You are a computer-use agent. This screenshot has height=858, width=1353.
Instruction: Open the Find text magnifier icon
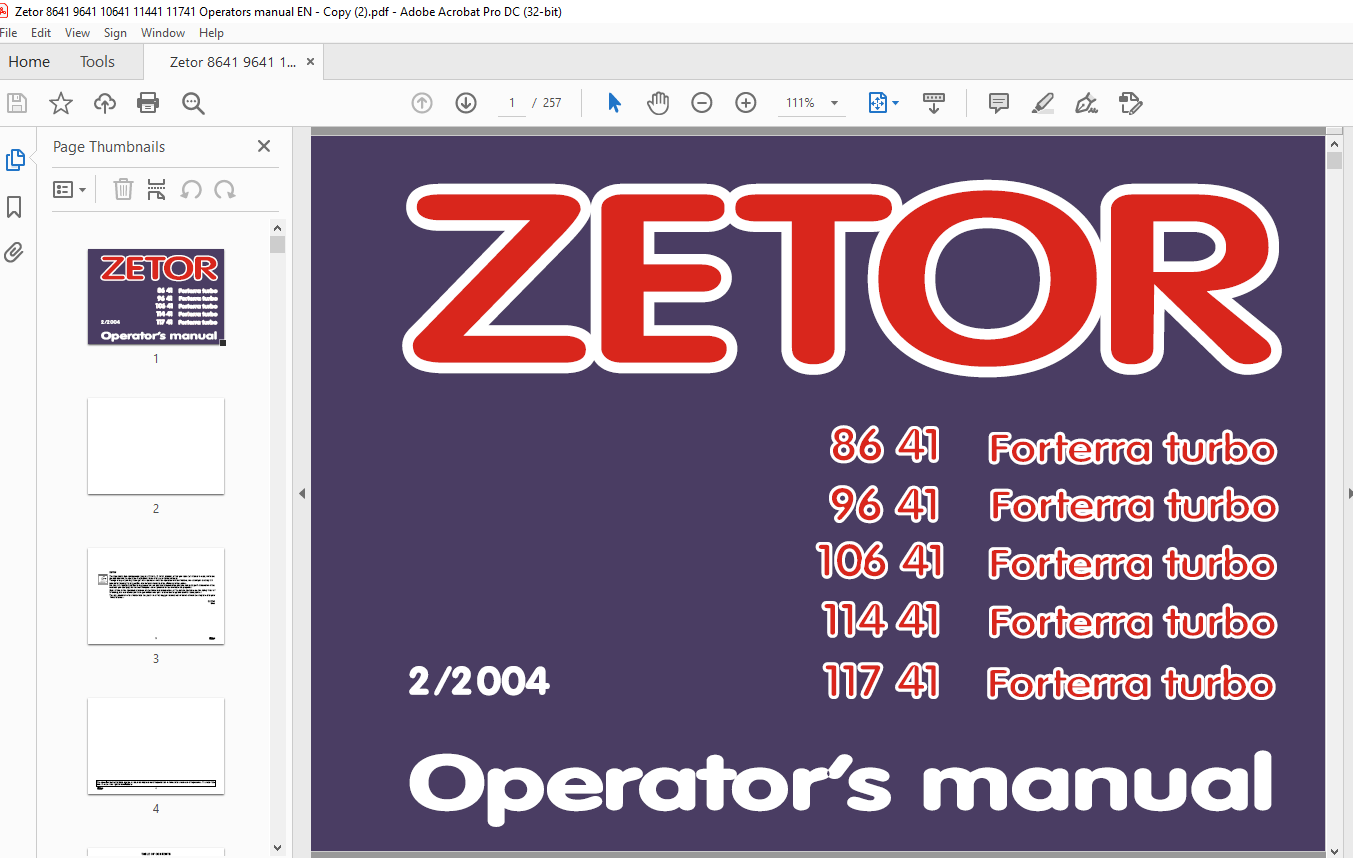coord(193,103)
